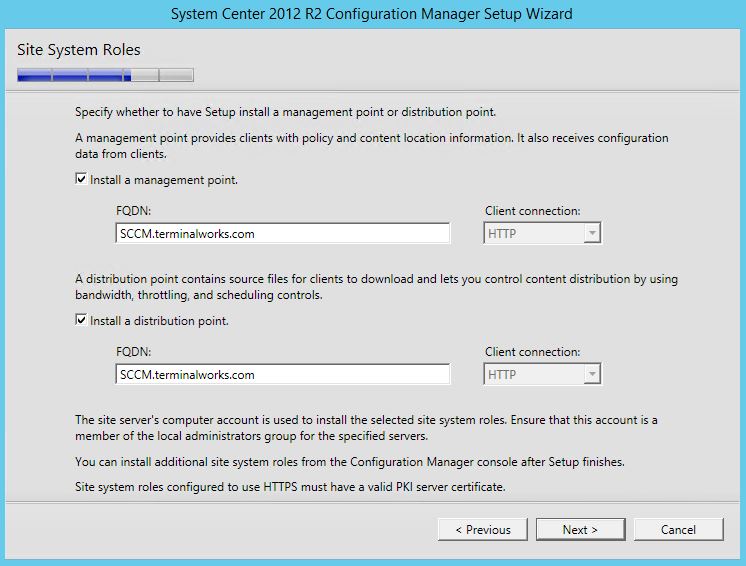Image resolution: width=746 pixels, height=566 pixels.
Task: Click the HTTPS PKI certificate note
Action: point(290,487)
